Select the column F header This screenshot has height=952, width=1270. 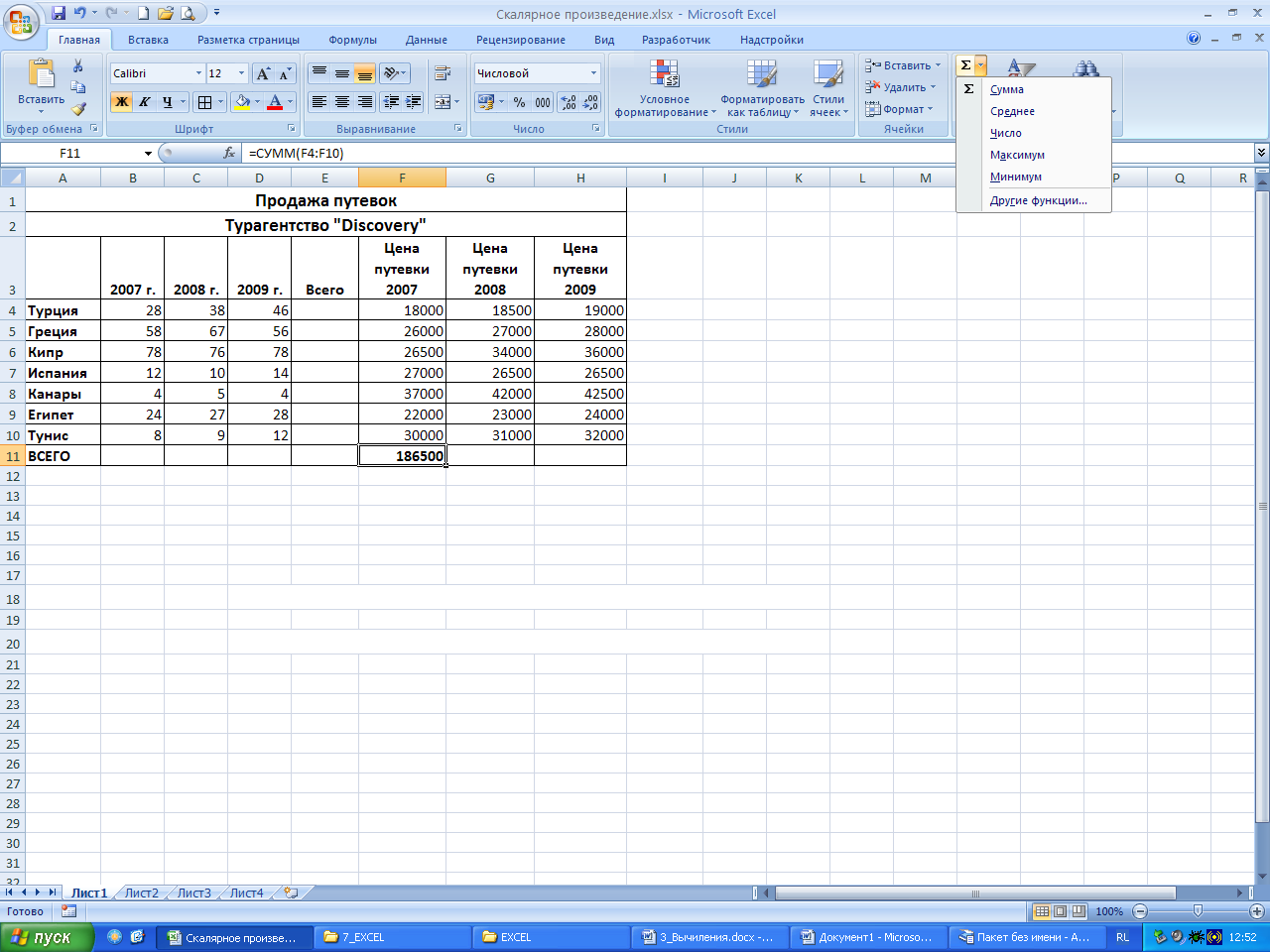click(x=402, y=178)
